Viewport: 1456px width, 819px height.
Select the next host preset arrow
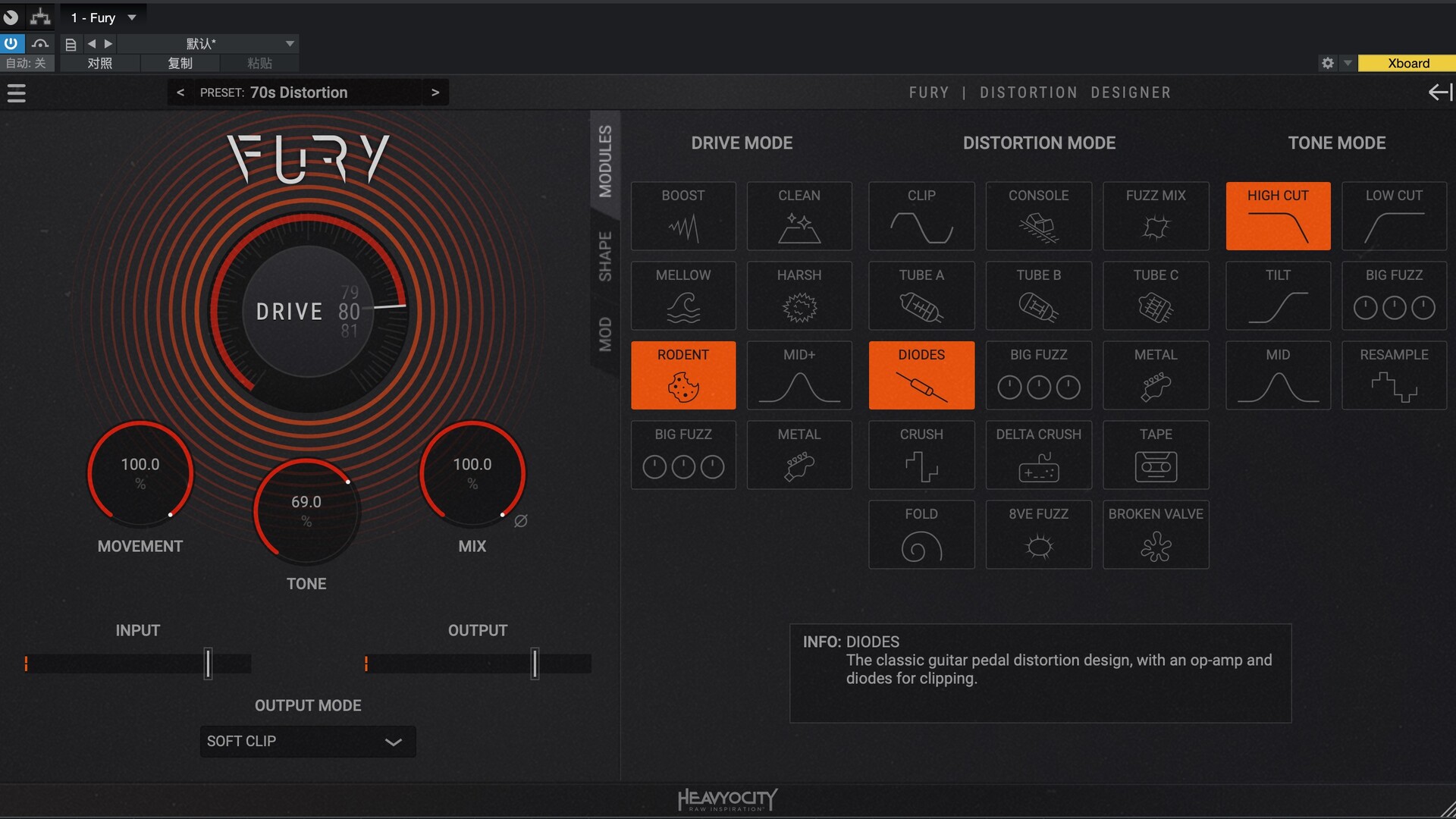pyautogui.click(x=108, y=44)
